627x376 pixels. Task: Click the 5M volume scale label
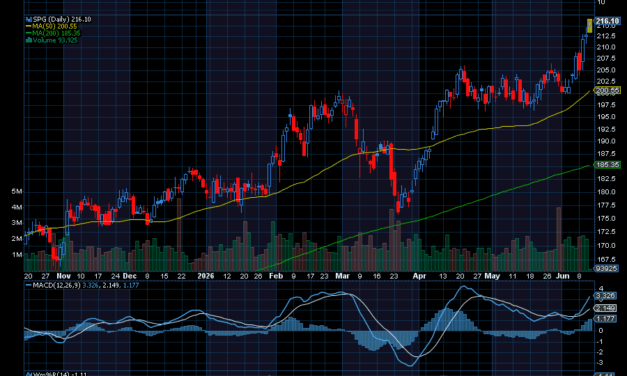[x=17, y=192]
